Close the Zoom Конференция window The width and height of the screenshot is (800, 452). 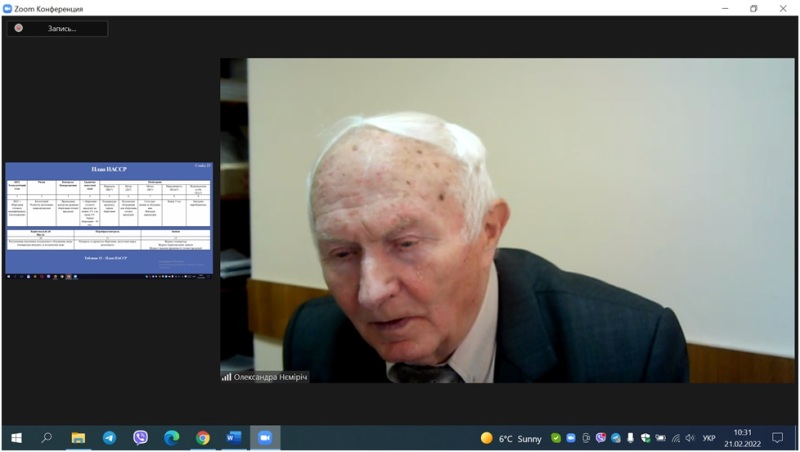(x=783, y=9)
